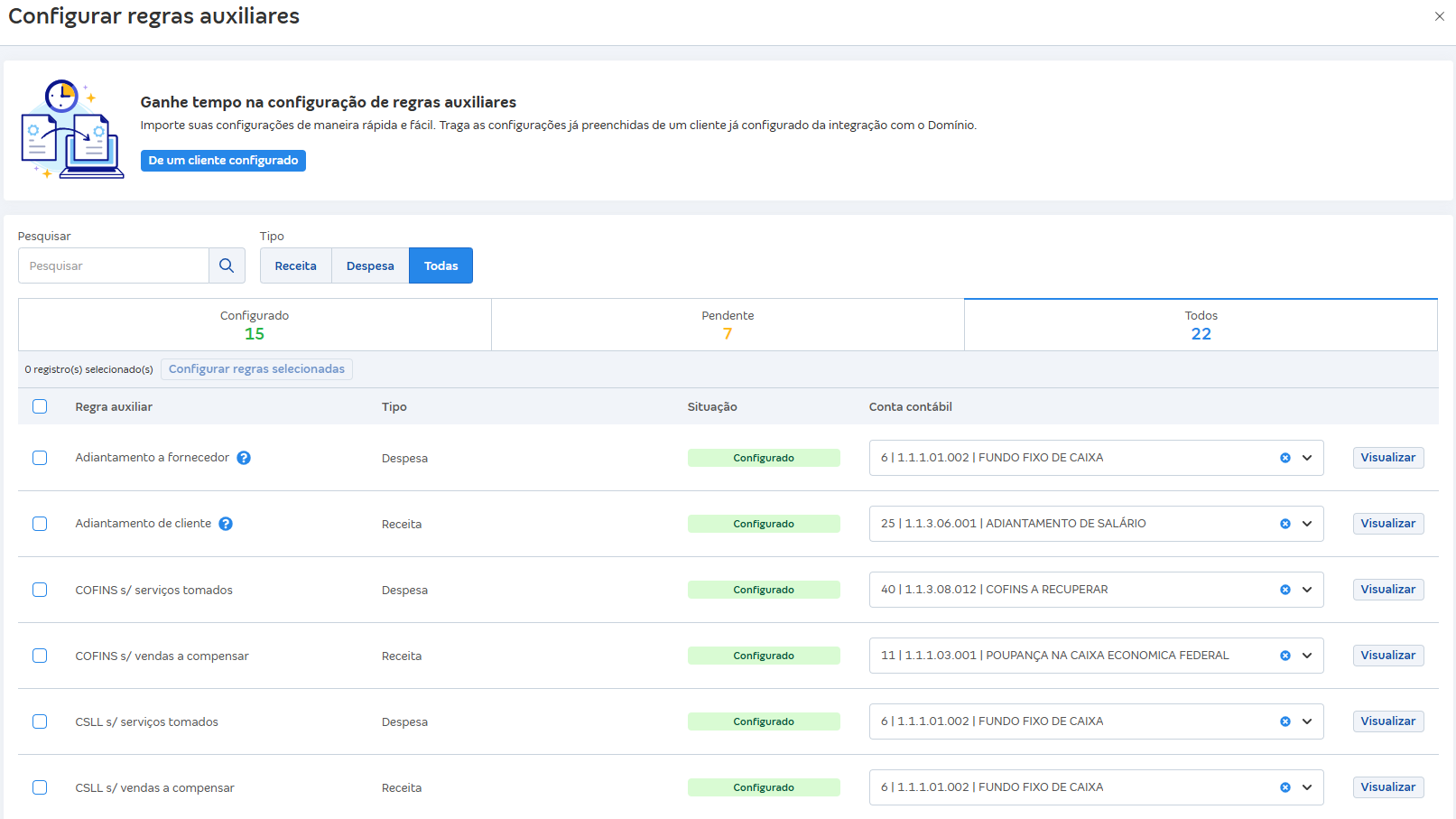The height and width of the screenshot is (819, 1456).
Task: Expand account dropdown for COFINS s/ vendas a compensar
Action: [1307, 656]
